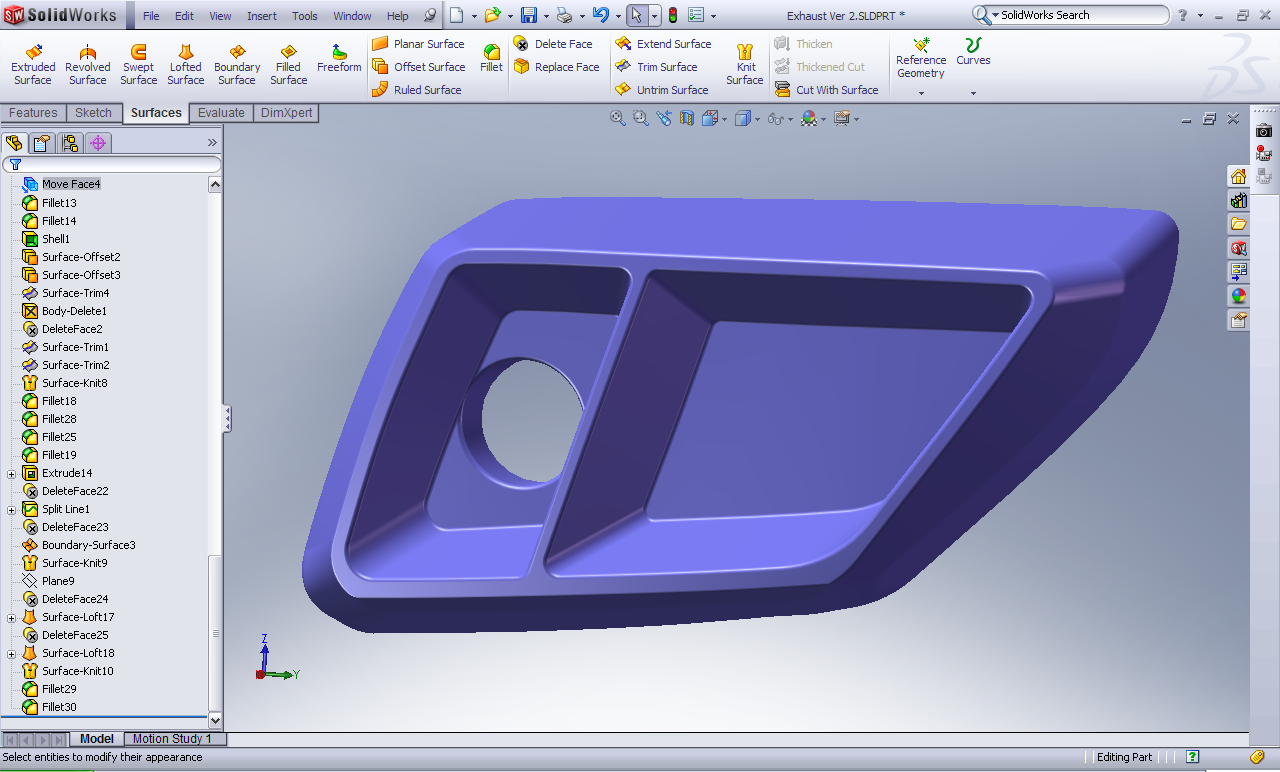Screen dimensions: 1280x772
Task: Click the Zoom to Fit icon
Action: [618, 118]
